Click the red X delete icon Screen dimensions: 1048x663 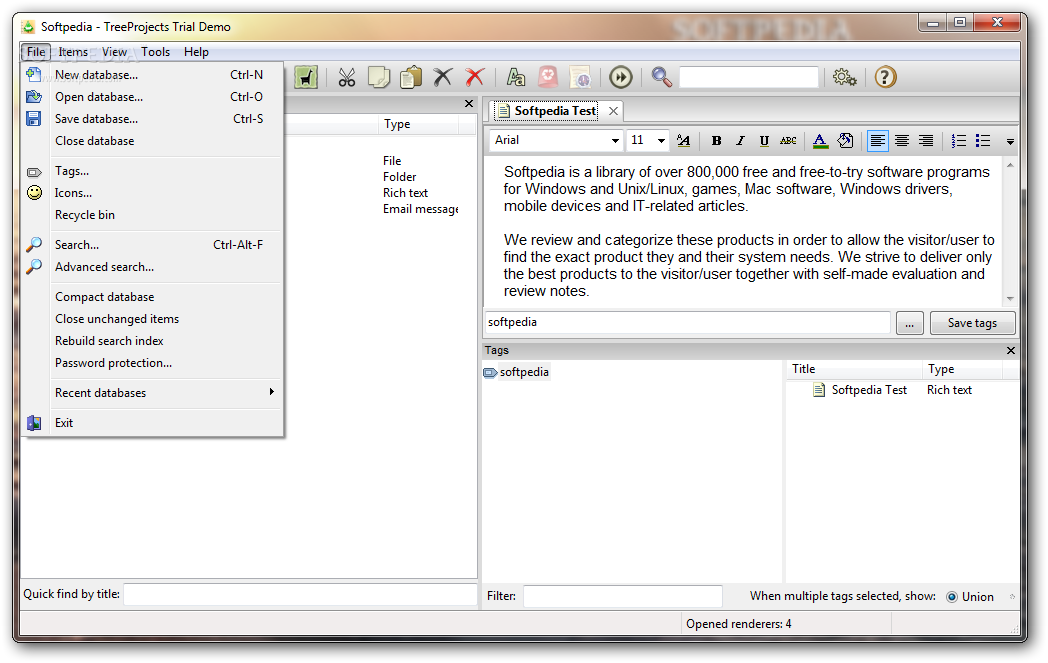point(475,78)
